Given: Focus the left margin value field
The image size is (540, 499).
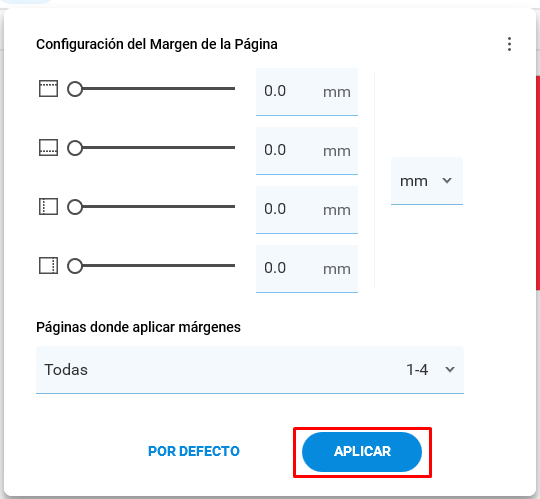Looking at the screenshot, I should coord(307,209).
